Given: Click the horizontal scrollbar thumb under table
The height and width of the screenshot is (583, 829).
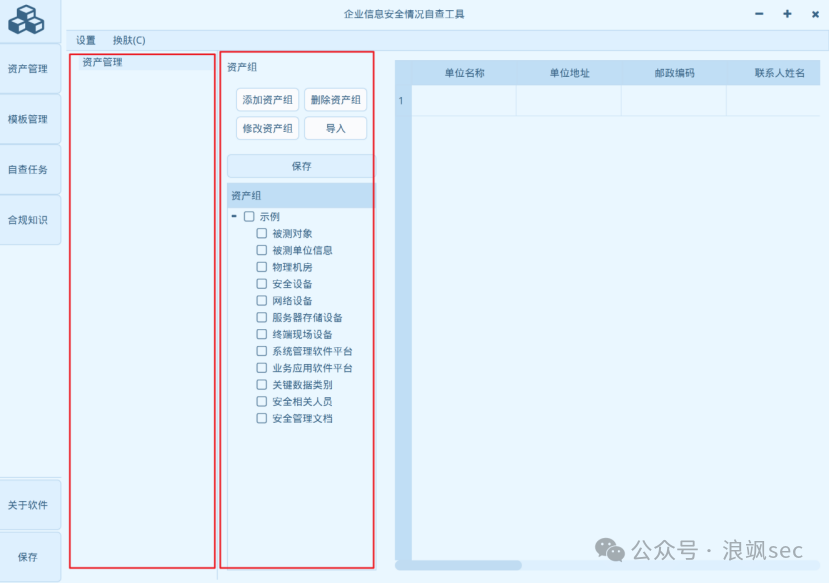Looking at the screenshot, I should click(458, 566).
